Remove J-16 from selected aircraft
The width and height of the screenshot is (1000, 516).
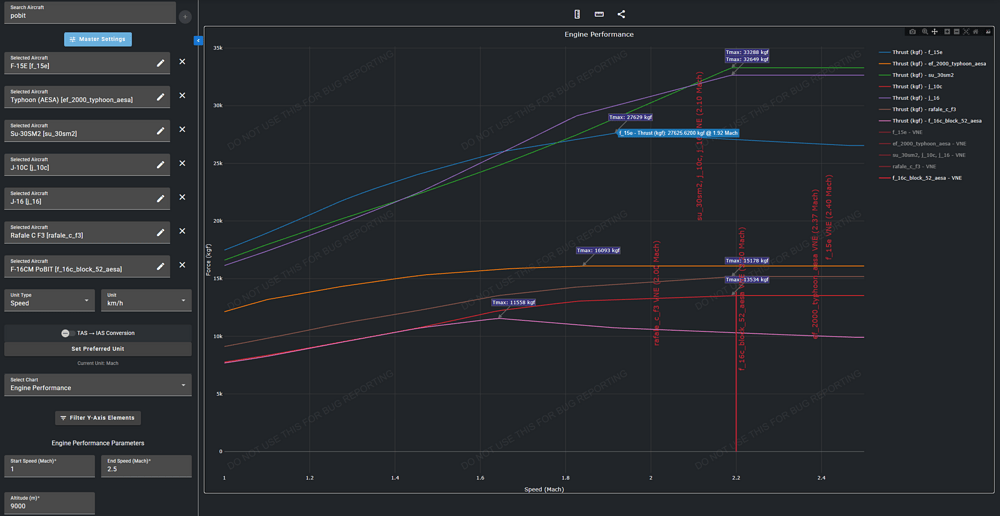click(182, 197)
